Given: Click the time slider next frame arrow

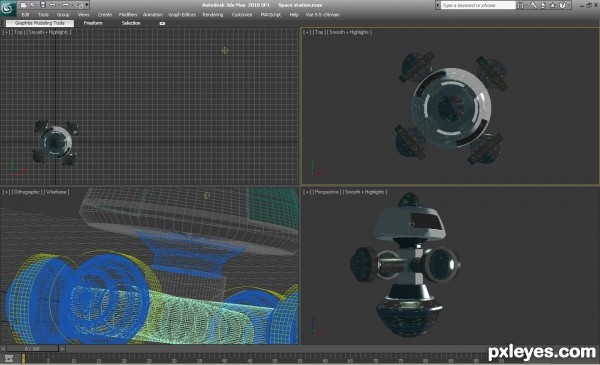Looking at the screenshot, I should click(x=62, y=349).
